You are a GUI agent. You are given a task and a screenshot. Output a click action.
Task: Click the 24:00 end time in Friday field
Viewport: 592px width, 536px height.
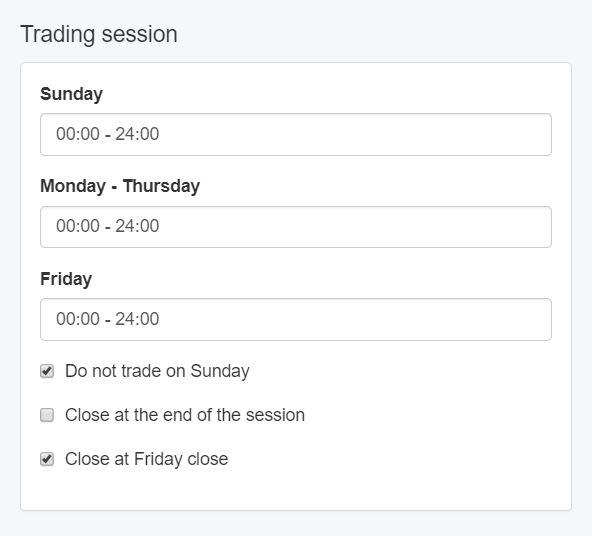137,319
